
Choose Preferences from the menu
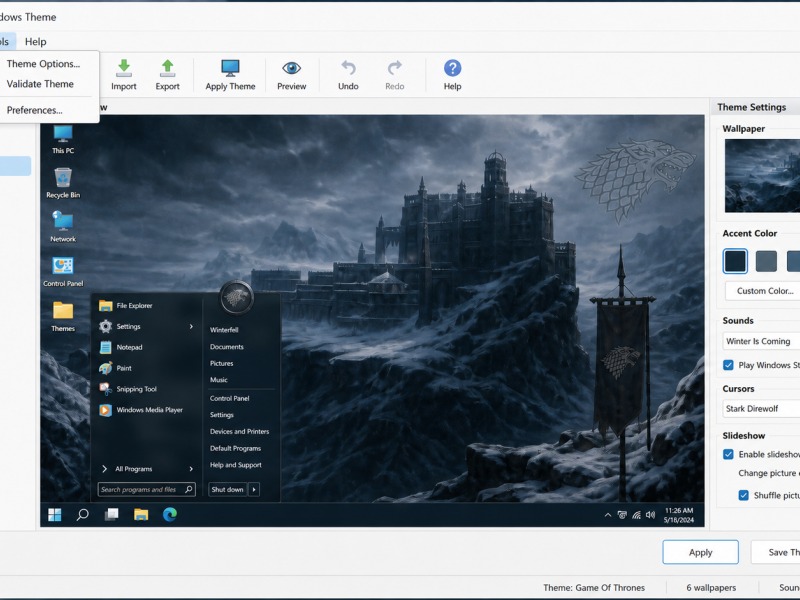(x=35, y=110)
